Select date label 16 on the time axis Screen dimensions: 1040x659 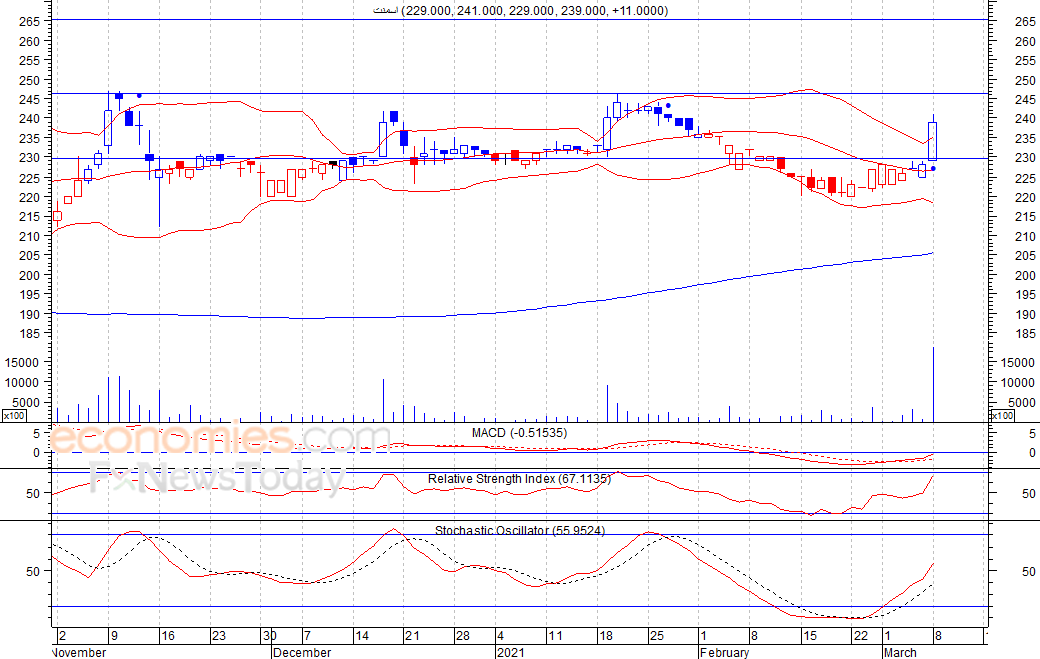click(168, 636)
